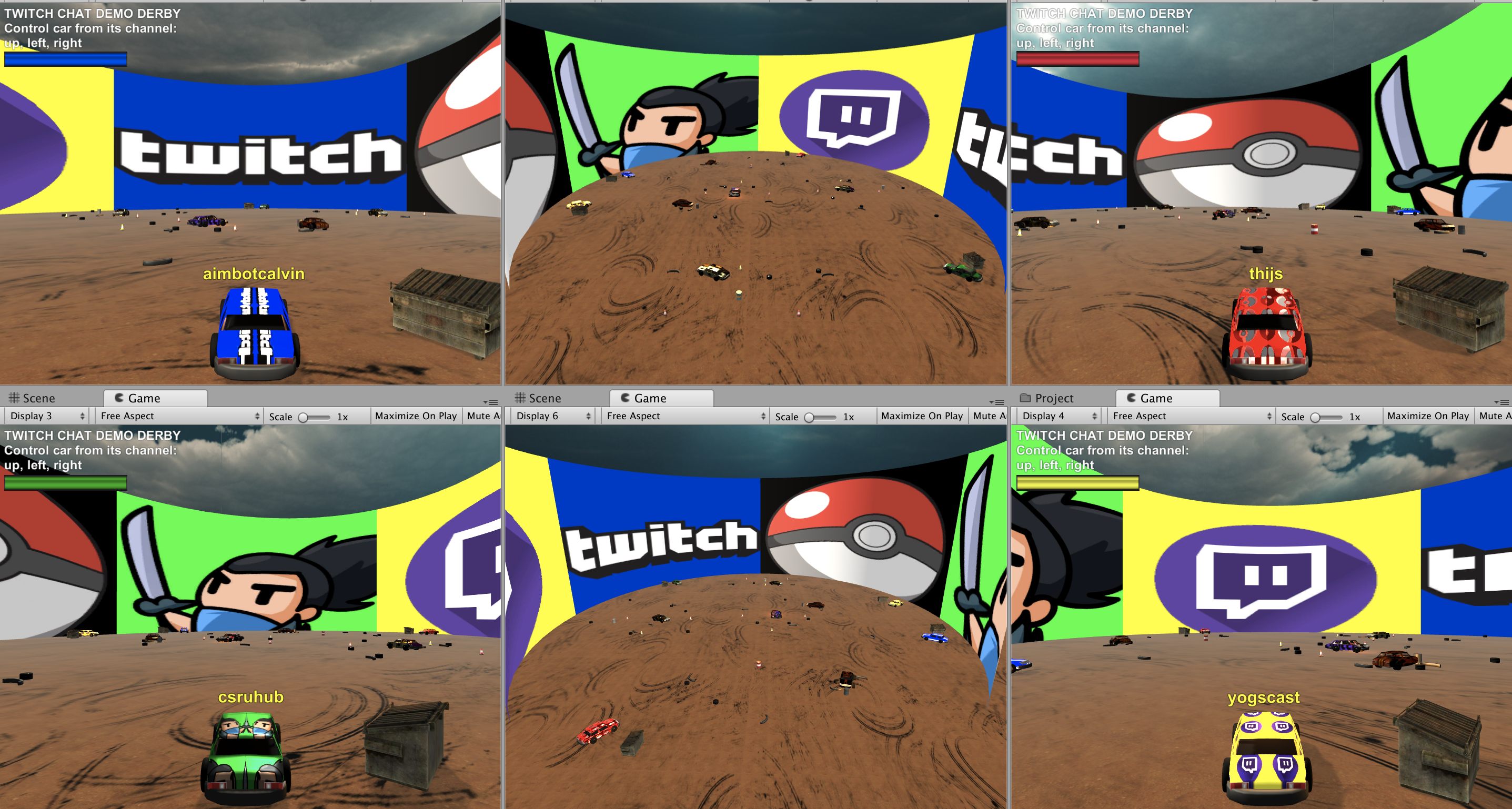Screen dimensions: 1512x809
Task: Click the 'aimbotcalvin' name label
Action: point(254,274)
